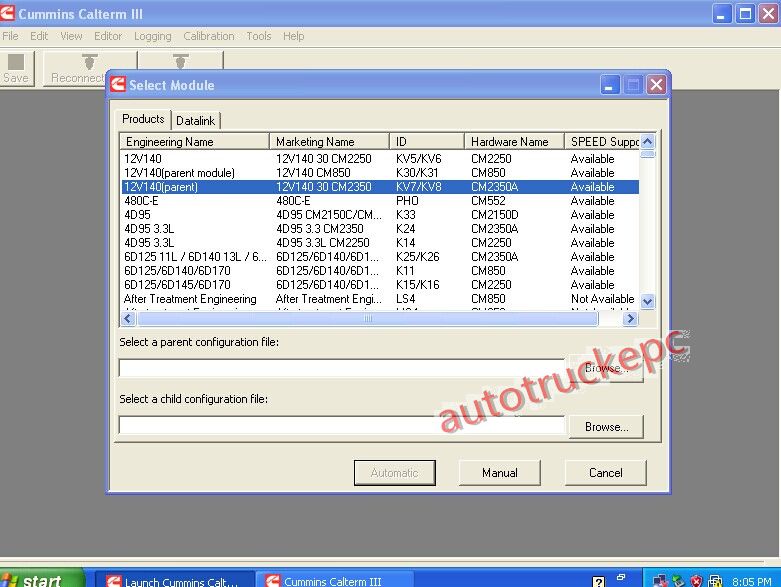Open the View menu
Image resolution: width=781 pixels, height=587 pixels.
point(71,36)
